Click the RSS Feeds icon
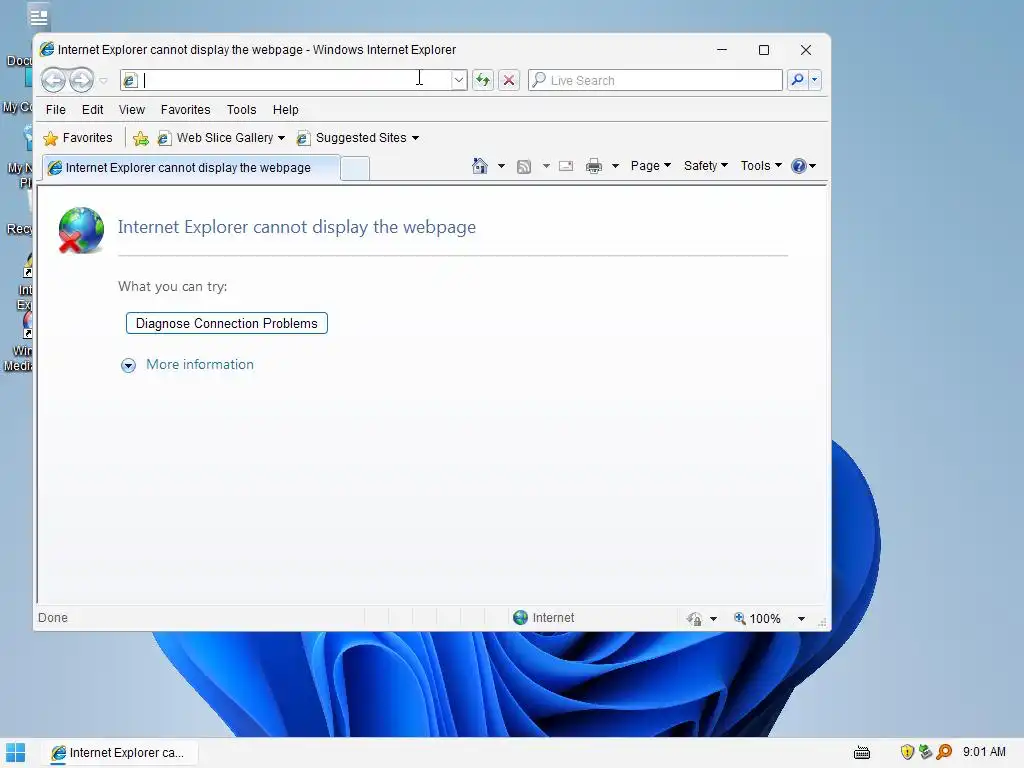The width and height of the screenshot is (1024, 768). [x=524, y=167]
